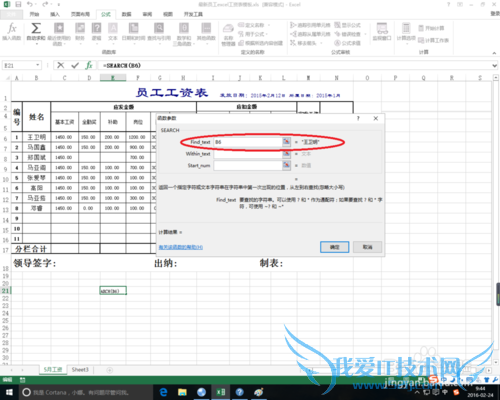Click inside the Start_num input field
This screenshot has width=500, height=400.
248,165
